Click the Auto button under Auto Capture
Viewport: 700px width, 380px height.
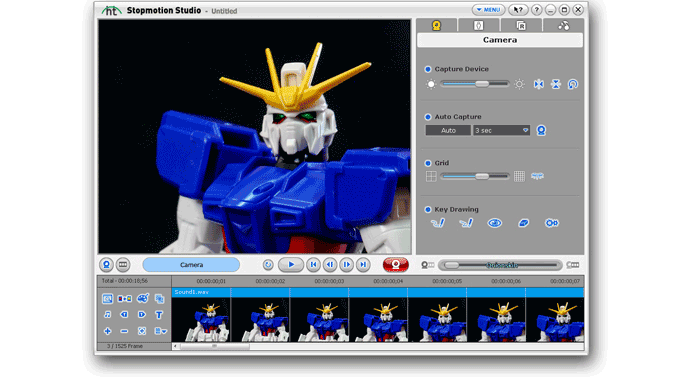(448, 130)
